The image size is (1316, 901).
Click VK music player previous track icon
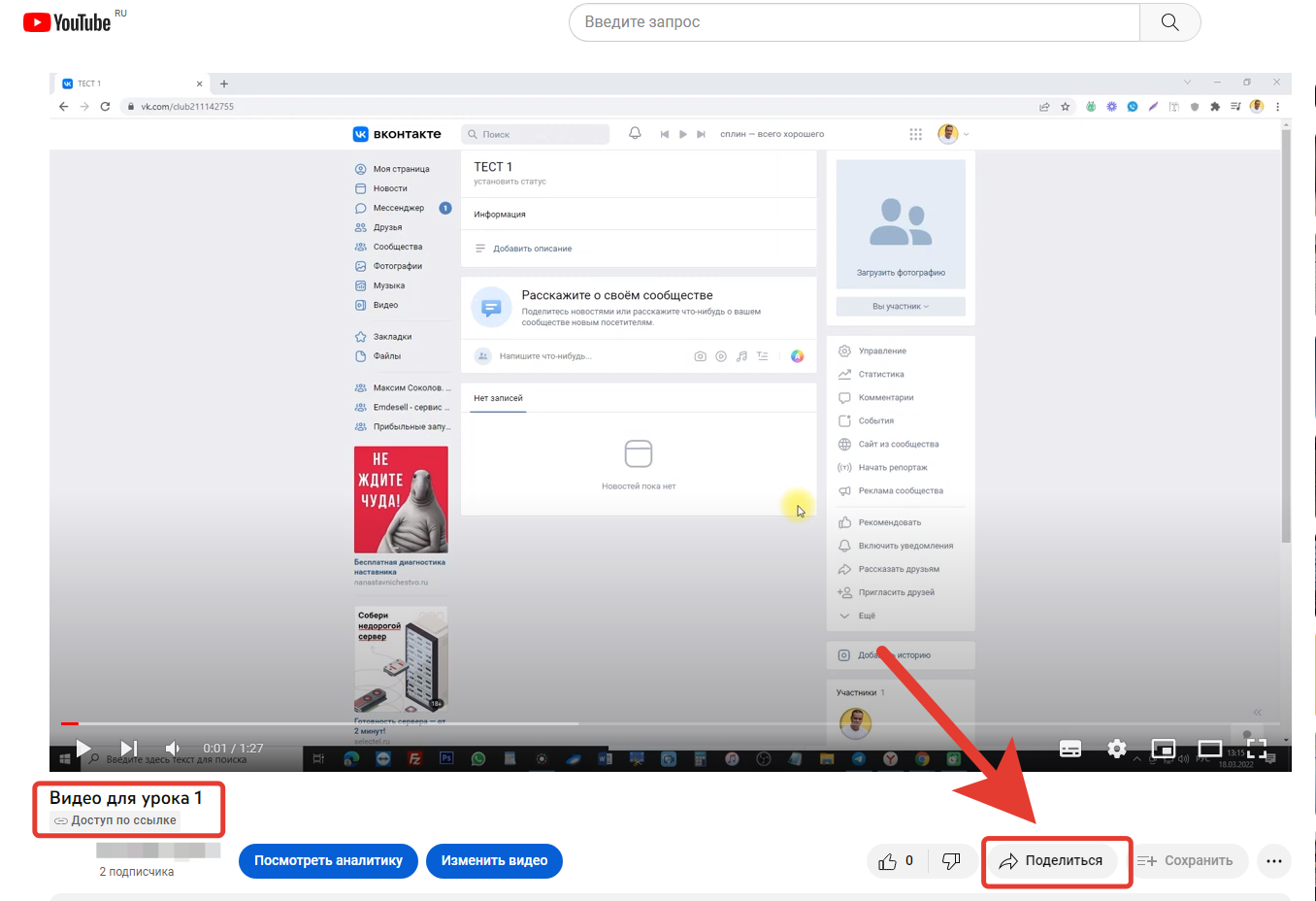pos(665,134)
